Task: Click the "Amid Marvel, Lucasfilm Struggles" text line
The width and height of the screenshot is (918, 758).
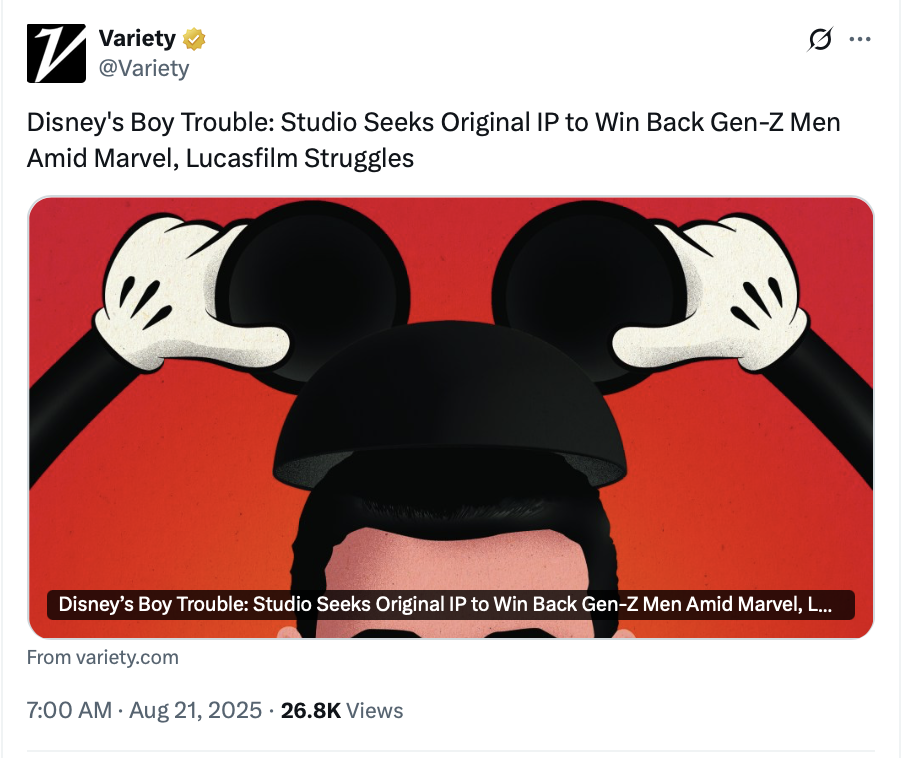Action: pos(220,158)
